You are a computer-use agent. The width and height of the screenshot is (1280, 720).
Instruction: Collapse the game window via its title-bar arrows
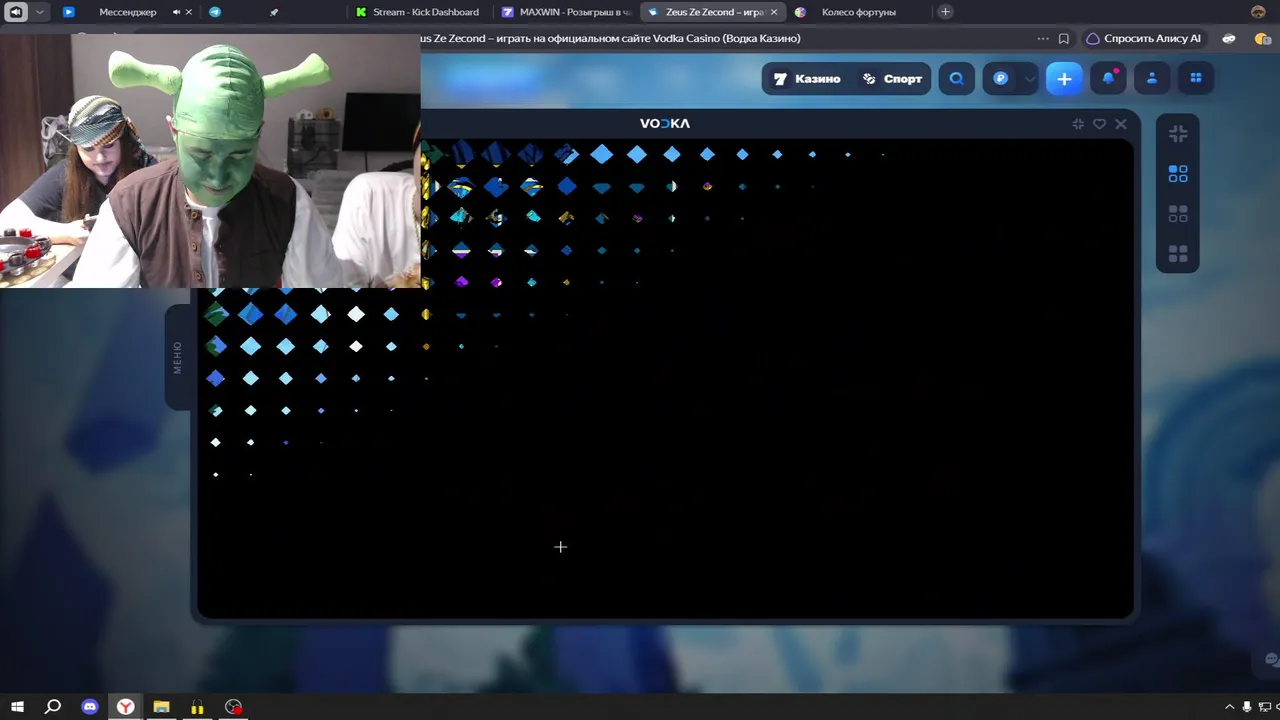click(1078, 124)
